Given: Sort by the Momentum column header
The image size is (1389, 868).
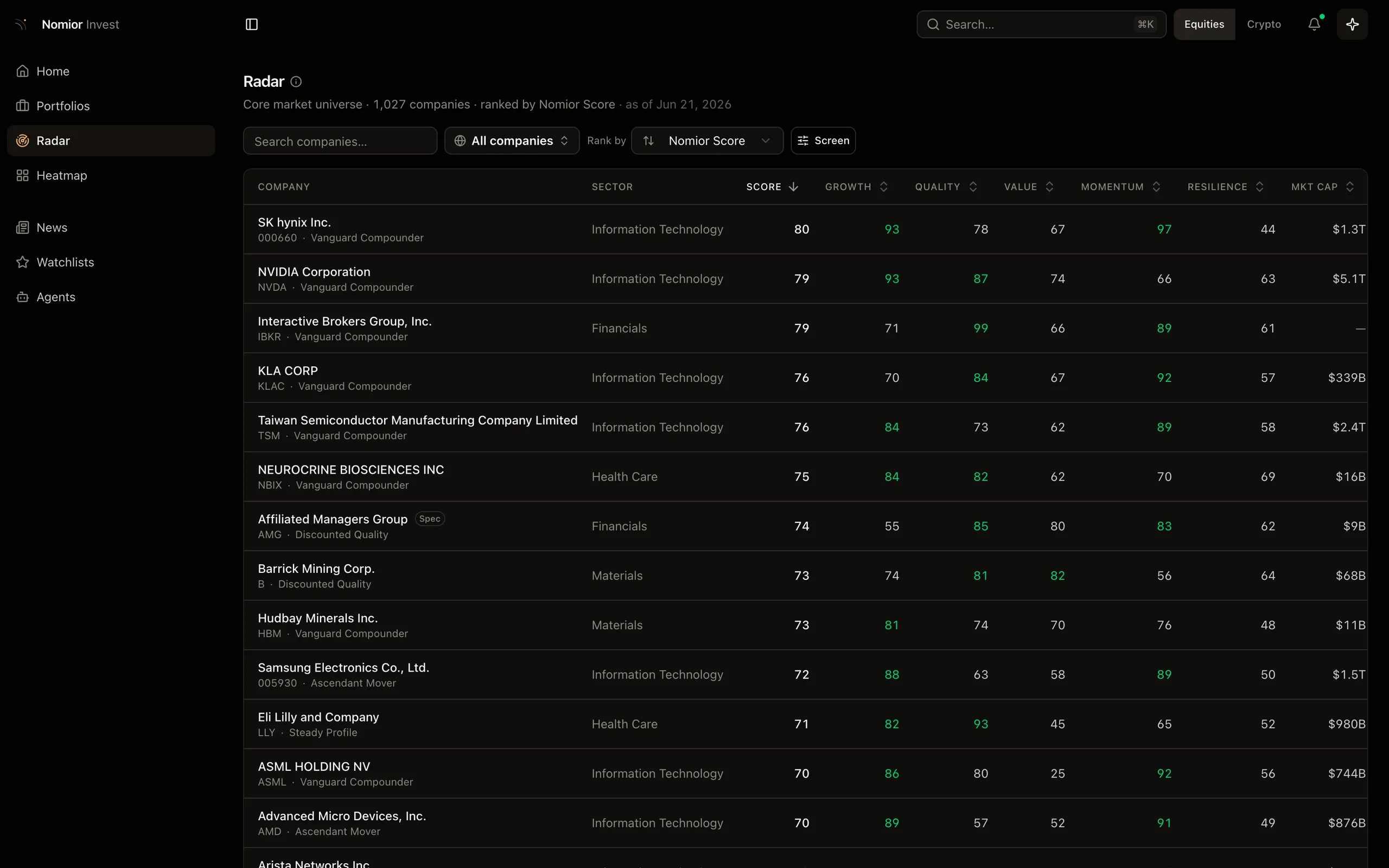Looking at the screenshot, I should point(1120,187).
